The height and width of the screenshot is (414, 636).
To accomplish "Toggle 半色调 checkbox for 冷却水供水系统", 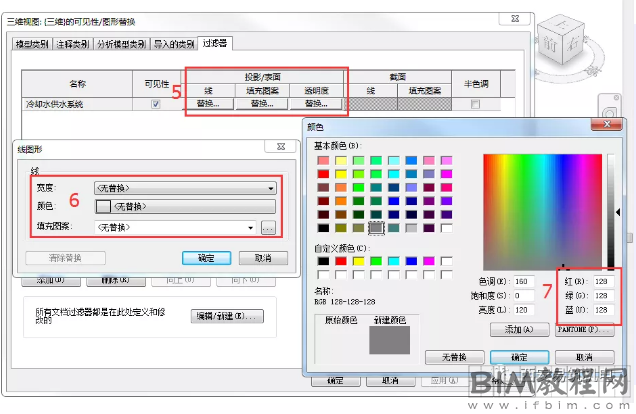I will click(x=475, y=104).
